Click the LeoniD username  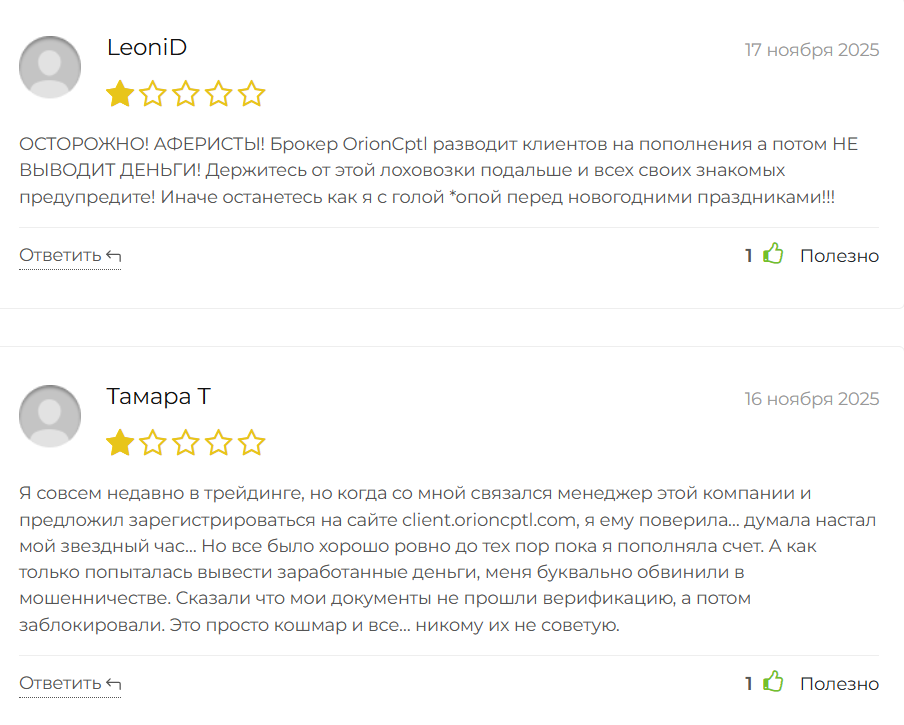coord(146,48)
